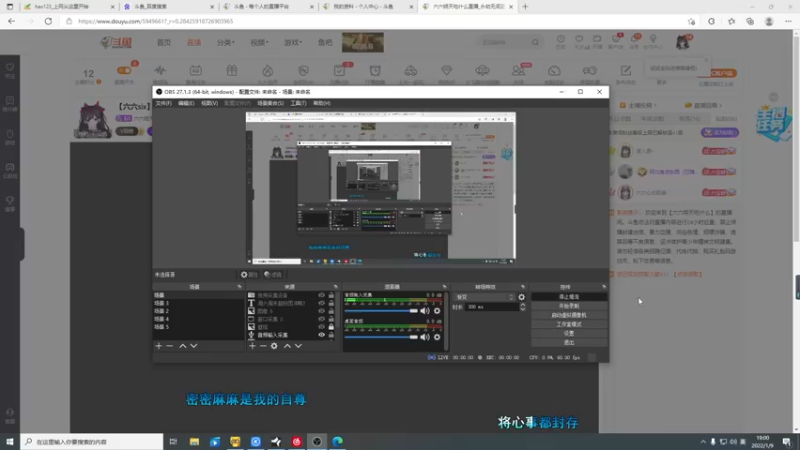Image resolution: width=800 pixels, height=450 pixels.
Task: Add a new scene with plus icon
Action: coord(159,346)
